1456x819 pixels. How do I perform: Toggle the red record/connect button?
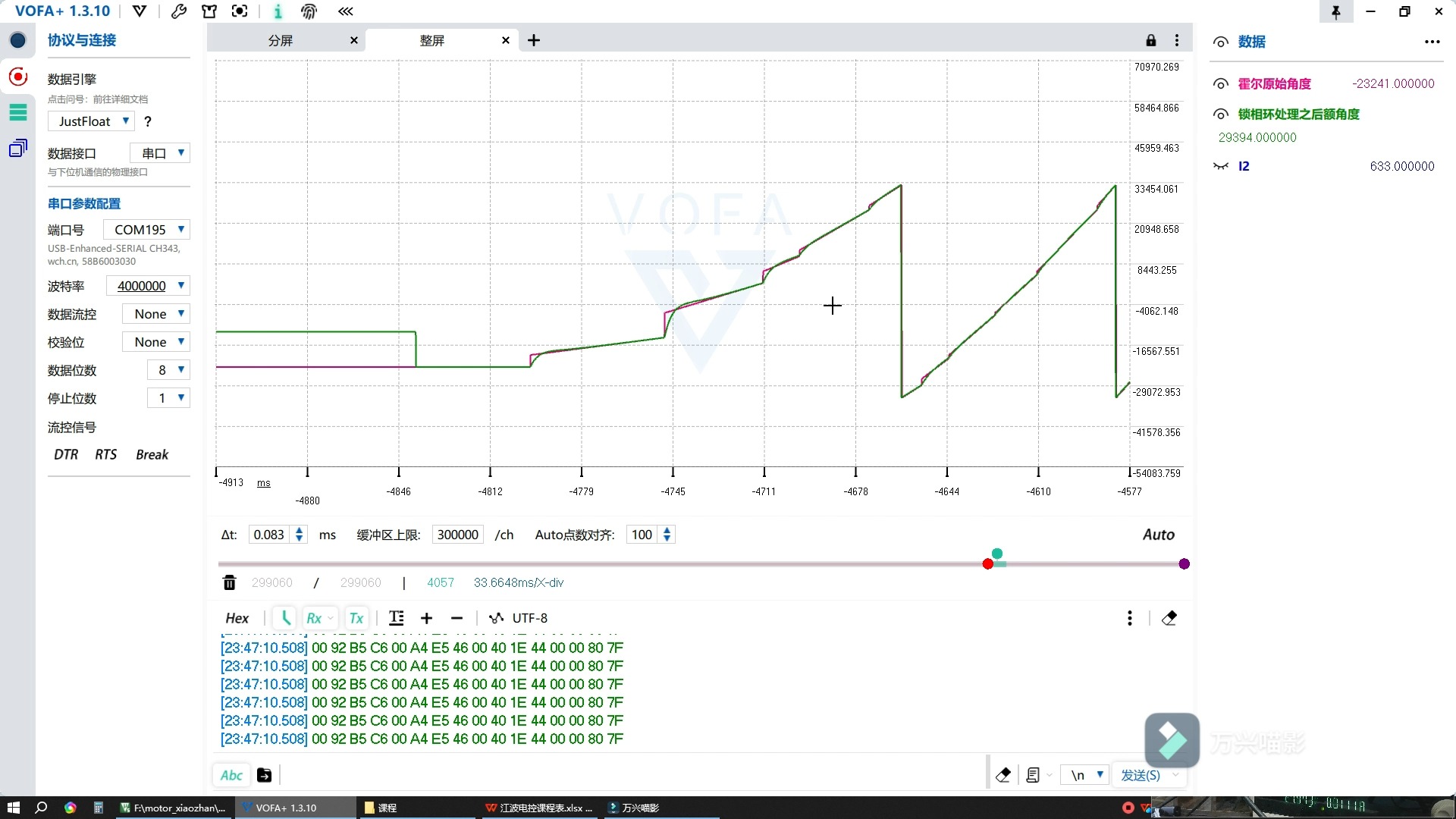(x=18, y=77)
